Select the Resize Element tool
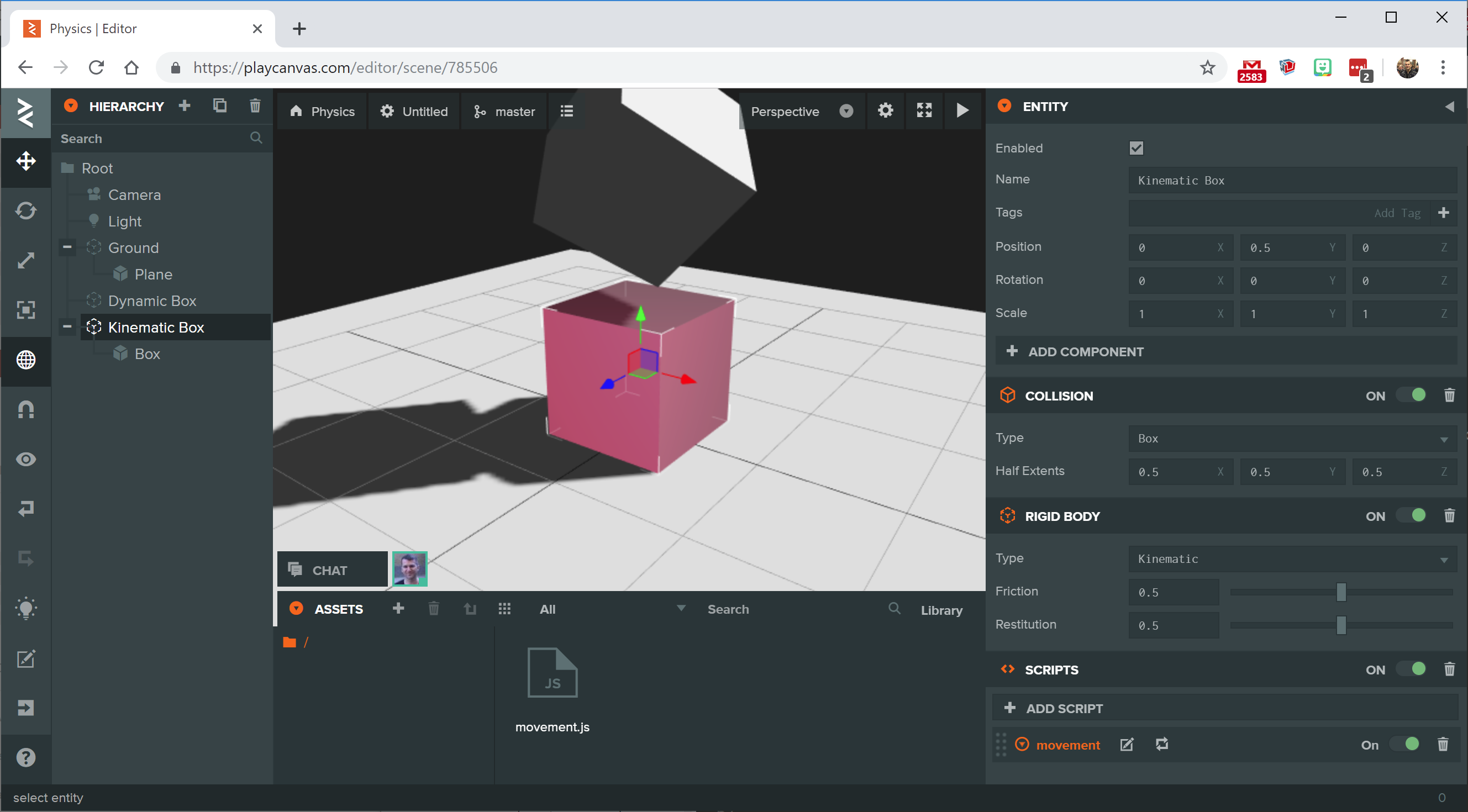The image size is (1468, 812). [25, 310]
